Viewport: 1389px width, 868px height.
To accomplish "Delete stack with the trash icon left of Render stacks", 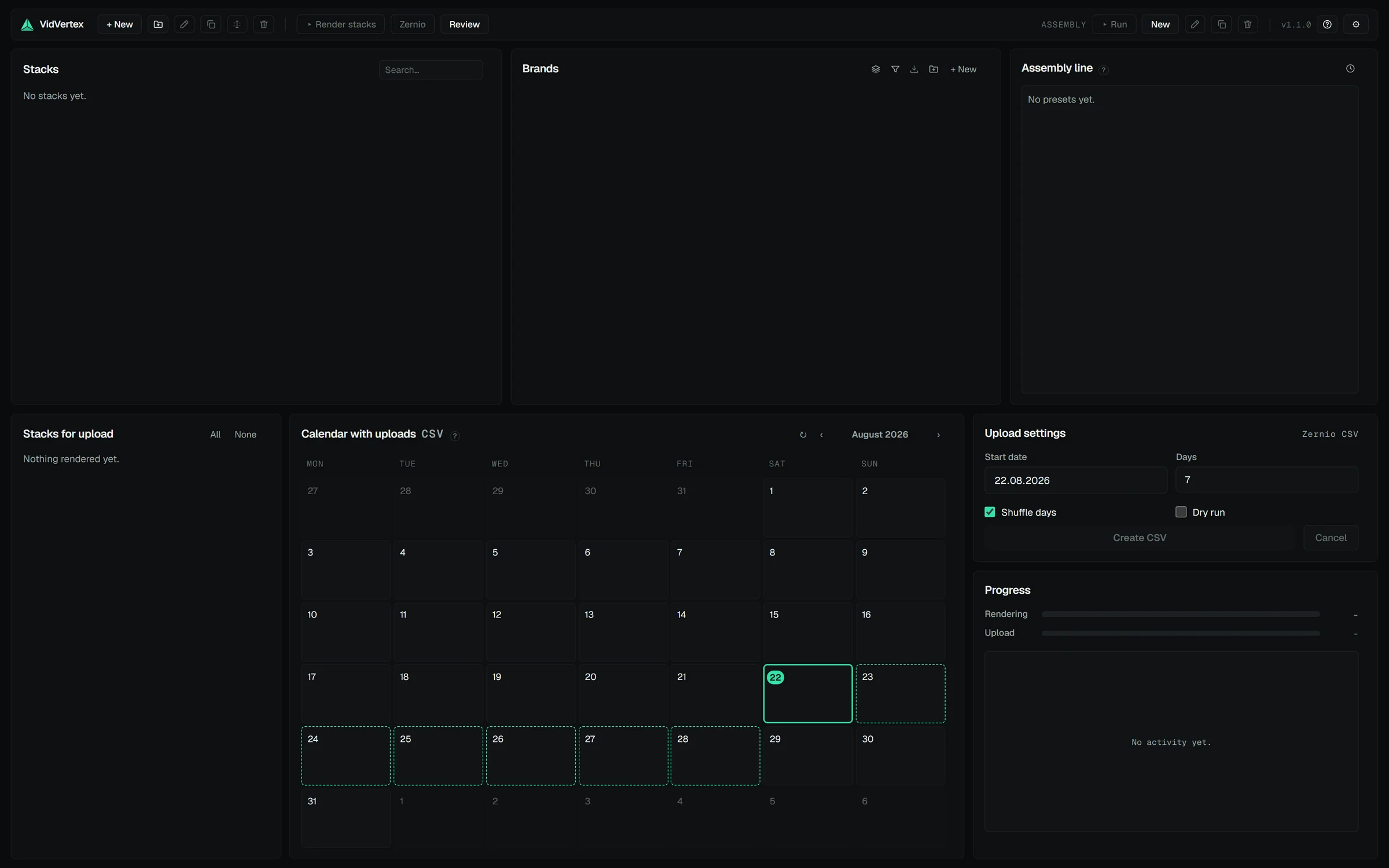I will [x=264, y=24].
